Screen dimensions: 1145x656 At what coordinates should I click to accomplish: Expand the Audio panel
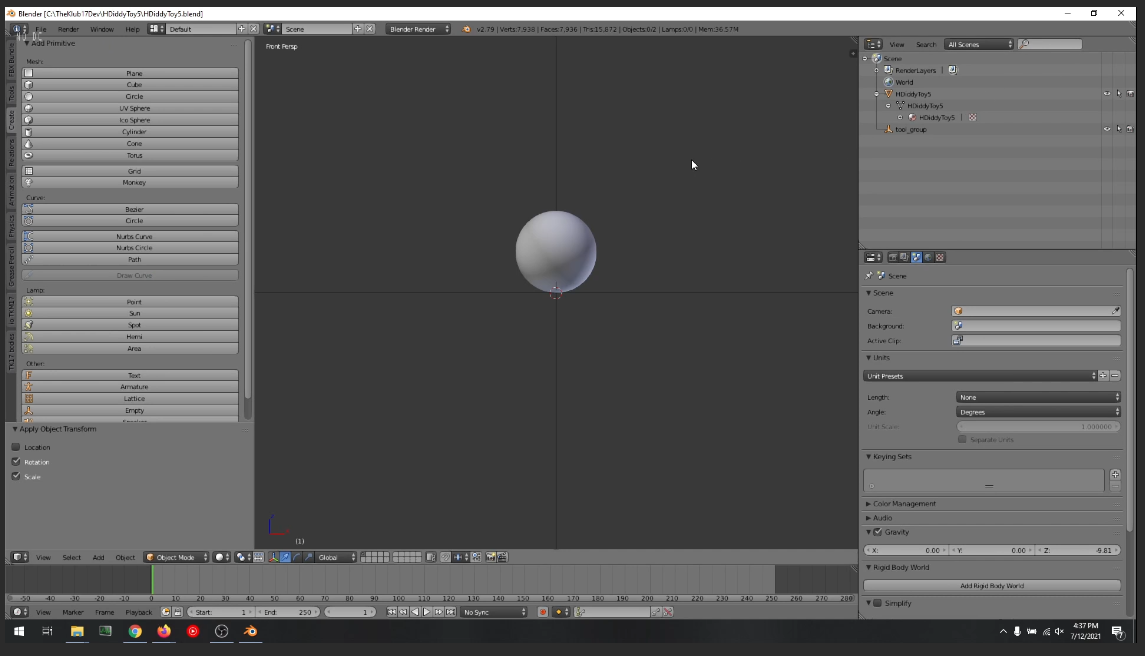coord(868,518)
